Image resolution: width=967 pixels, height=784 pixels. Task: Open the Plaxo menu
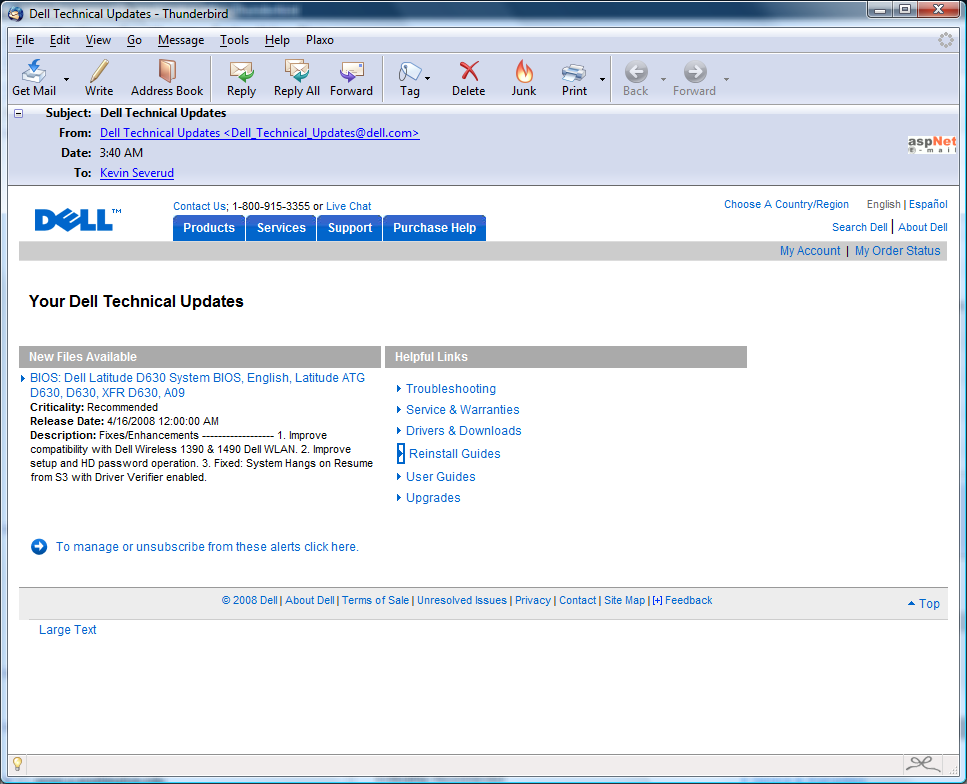pyautogui.click(x=319, y=40)
